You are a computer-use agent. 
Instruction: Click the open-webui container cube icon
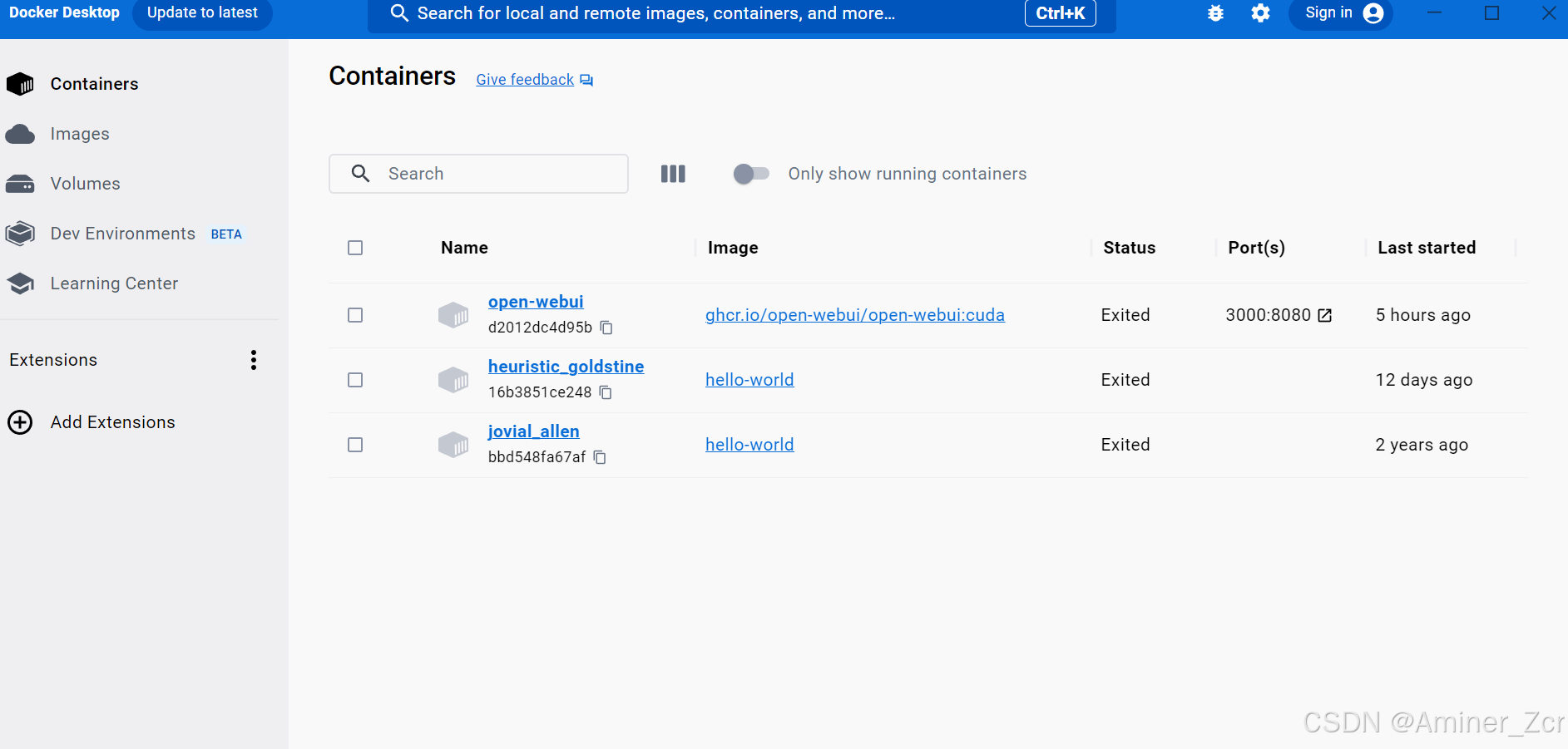453,315
